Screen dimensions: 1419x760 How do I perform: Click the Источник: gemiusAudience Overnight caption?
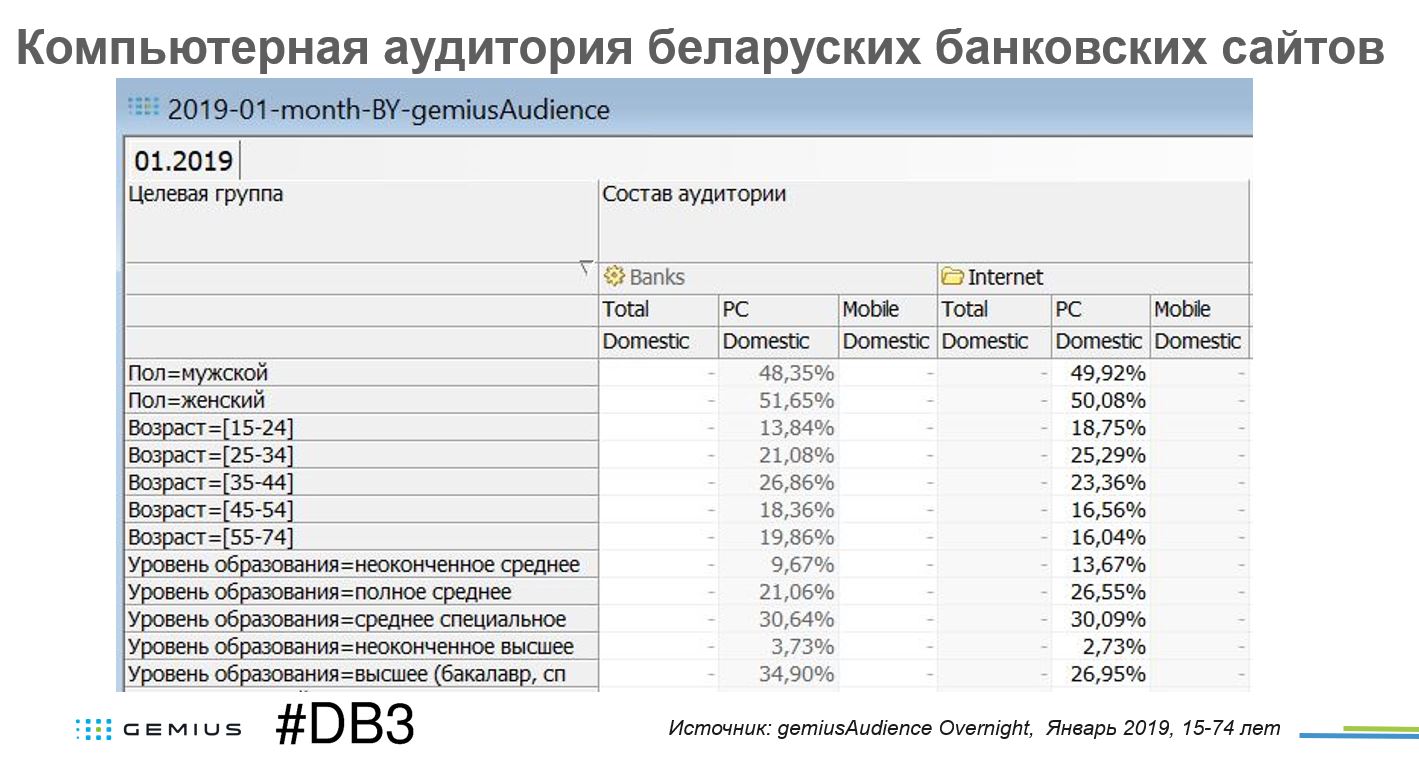click(850, 728)
